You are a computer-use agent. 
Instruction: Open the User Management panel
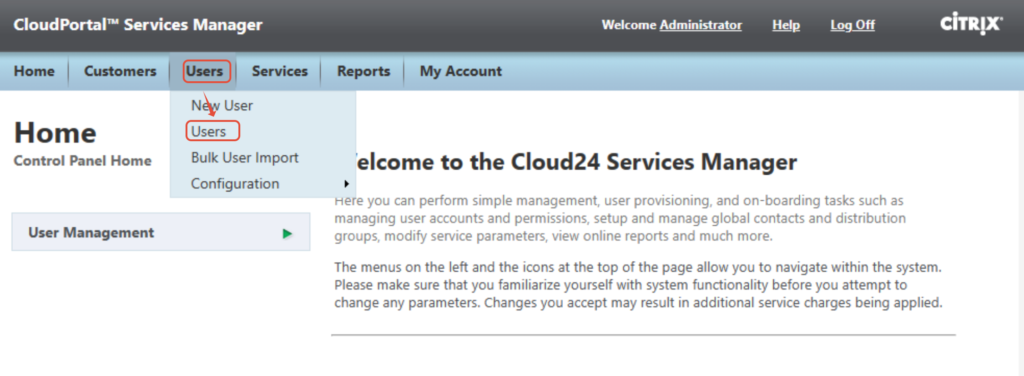pos(161,232)
